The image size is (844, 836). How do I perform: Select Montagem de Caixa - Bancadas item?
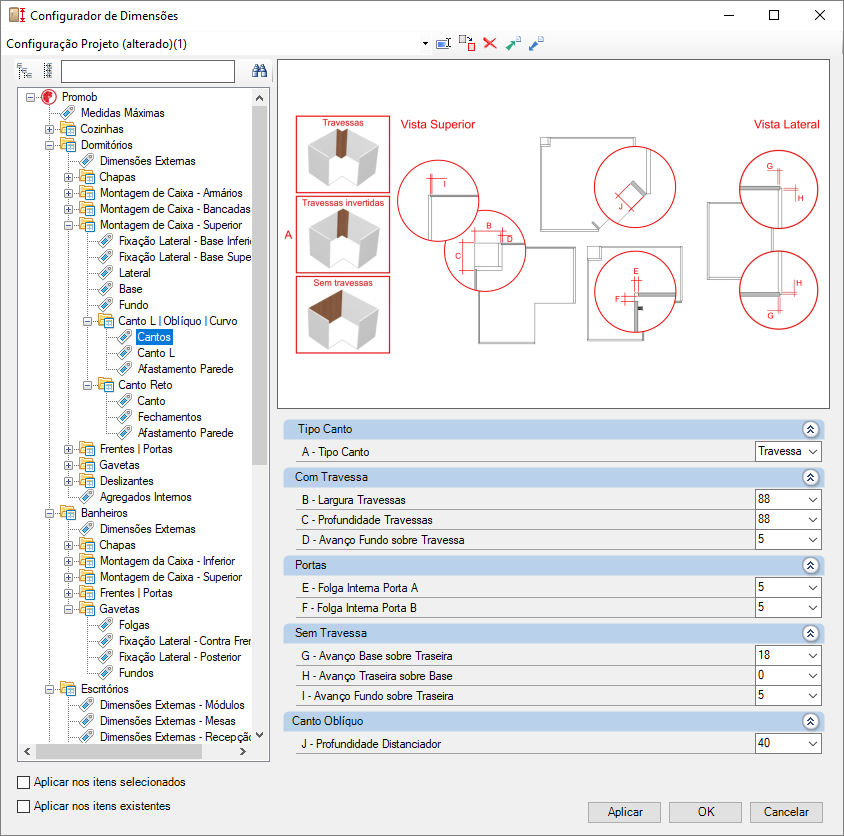tap(175, 209)
